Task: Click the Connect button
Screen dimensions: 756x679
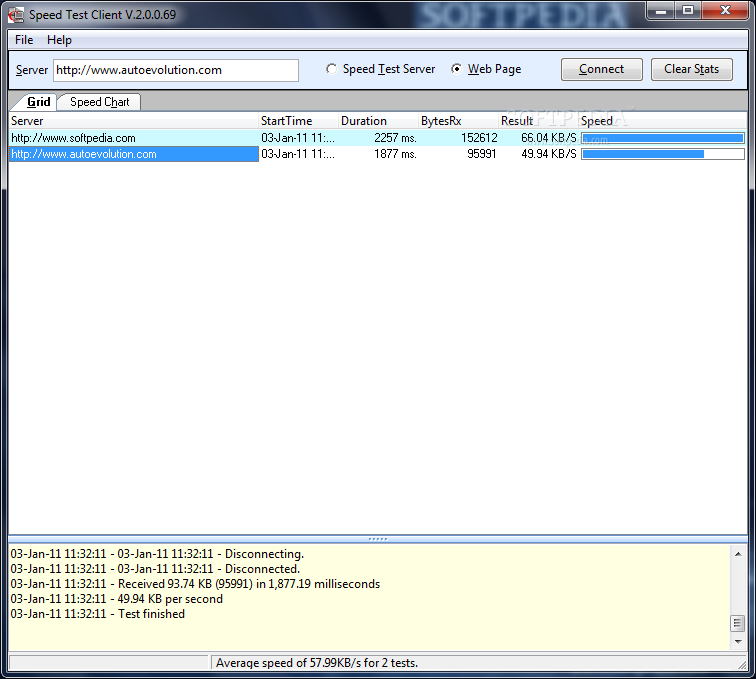Action: 601,69
